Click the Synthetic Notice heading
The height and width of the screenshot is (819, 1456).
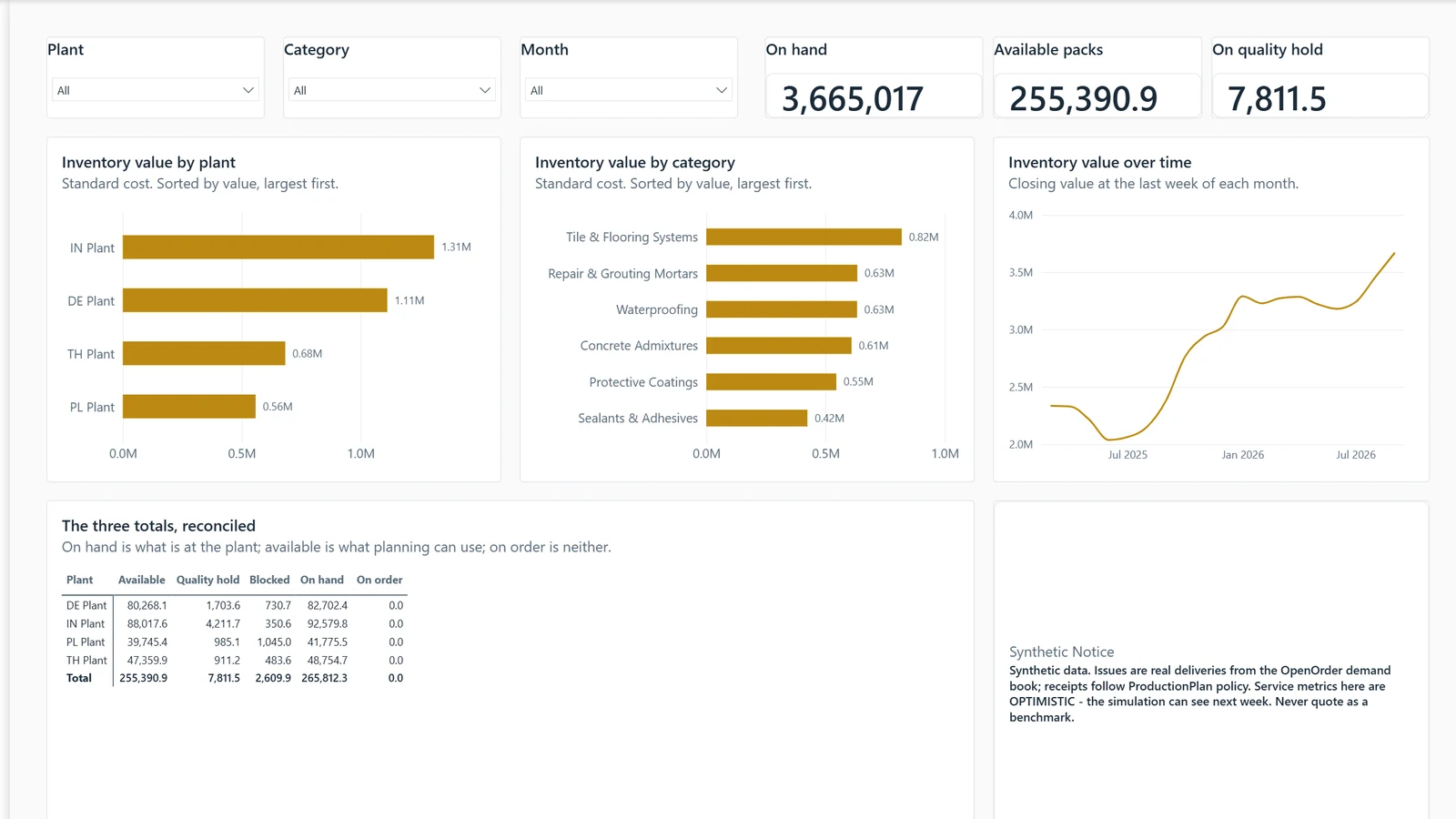click(x=1061, y=652)
